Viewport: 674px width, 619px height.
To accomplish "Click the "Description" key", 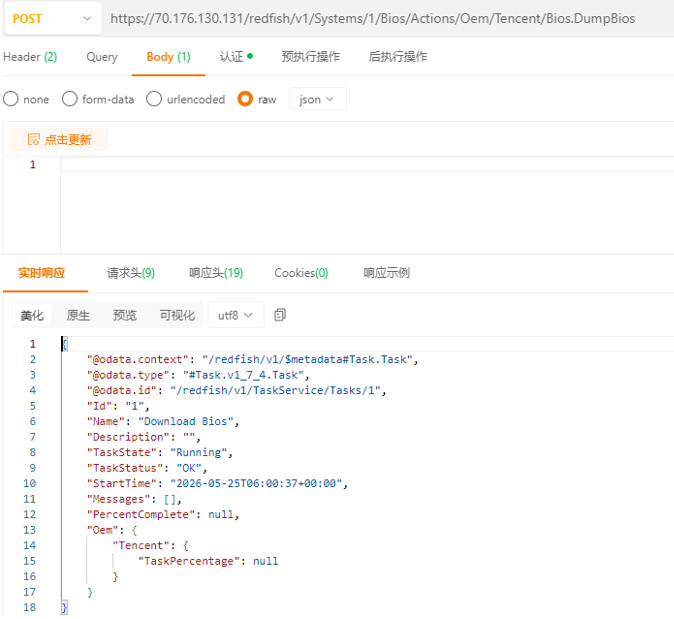I will (128, 437).
